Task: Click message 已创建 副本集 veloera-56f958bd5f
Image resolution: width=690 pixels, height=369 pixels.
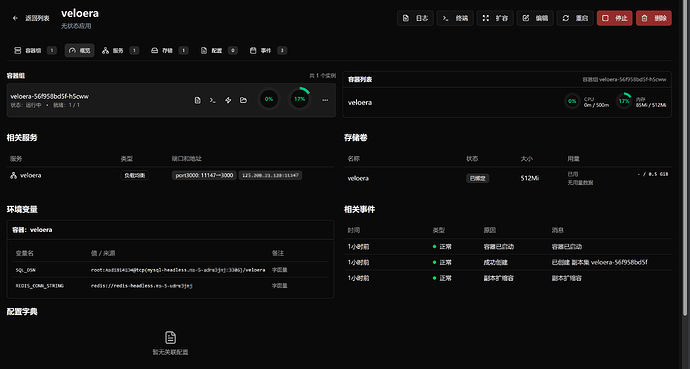Action: 599,263
